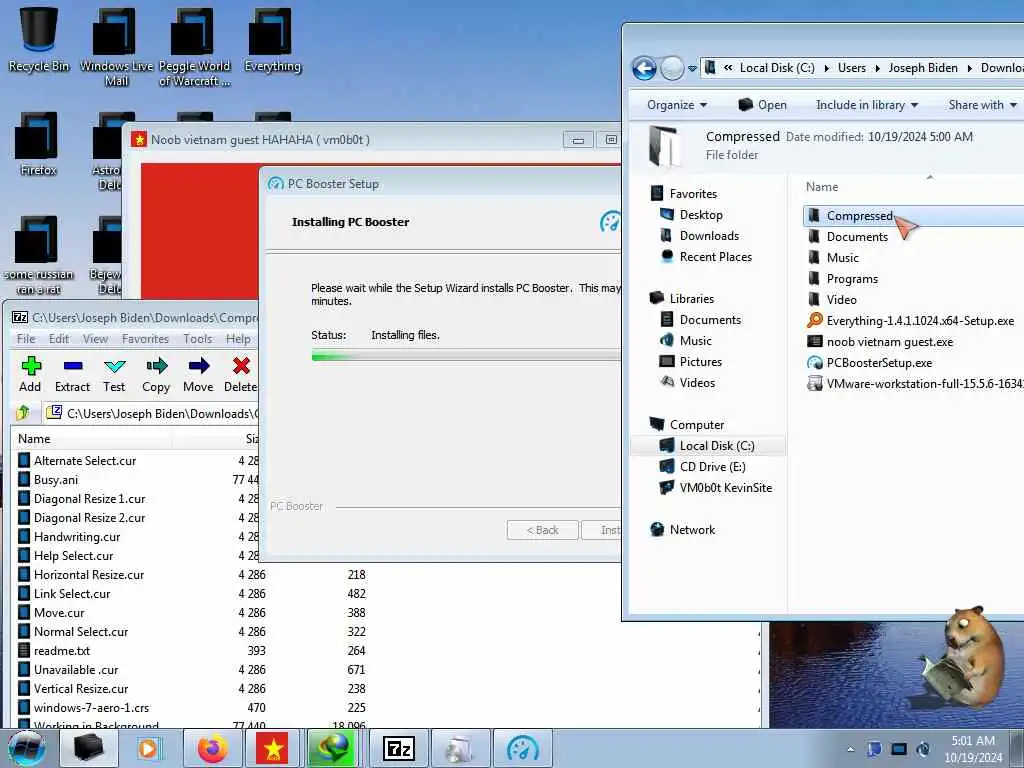Select Windows Live Mail desktop icon

116,46
